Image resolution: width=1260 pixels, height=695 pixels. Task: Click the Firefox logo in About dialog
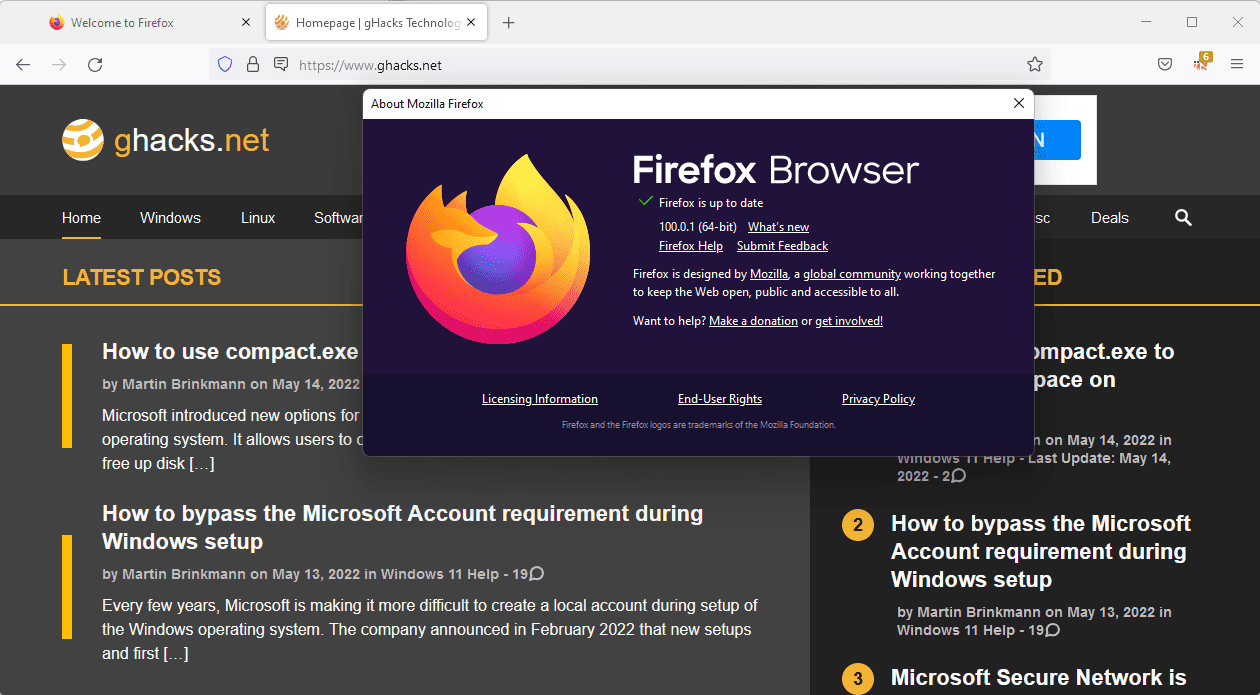498,249
